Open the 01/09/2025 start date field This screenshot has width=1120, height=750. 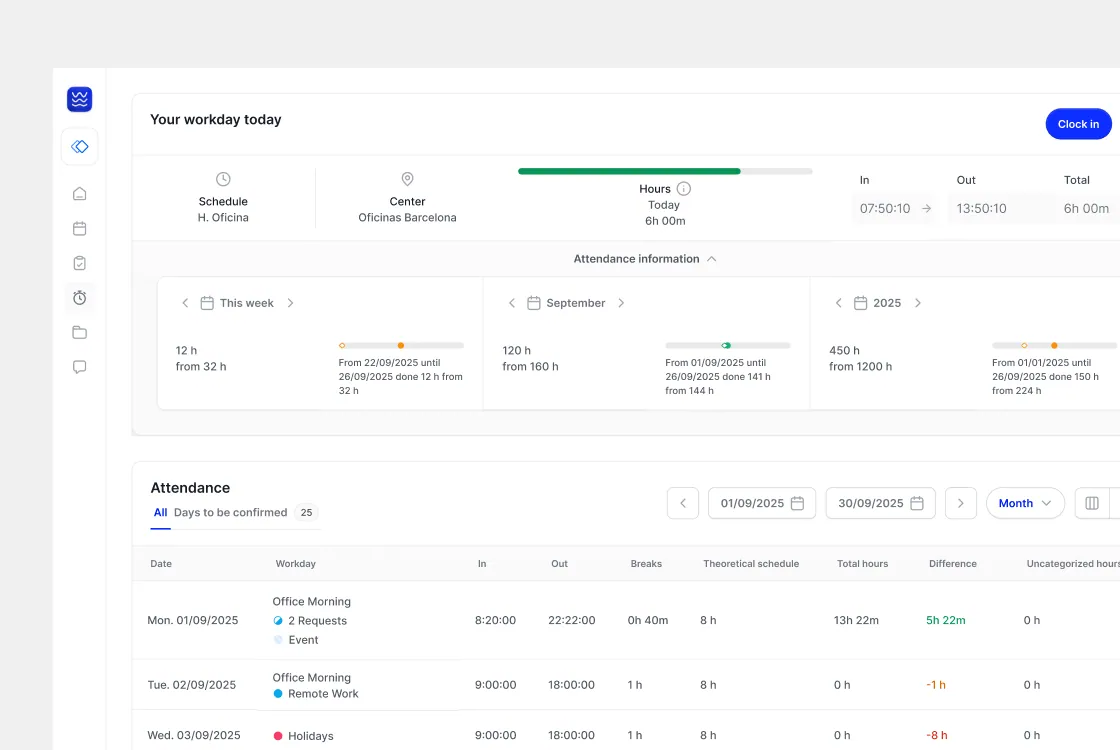coord(761,503)
